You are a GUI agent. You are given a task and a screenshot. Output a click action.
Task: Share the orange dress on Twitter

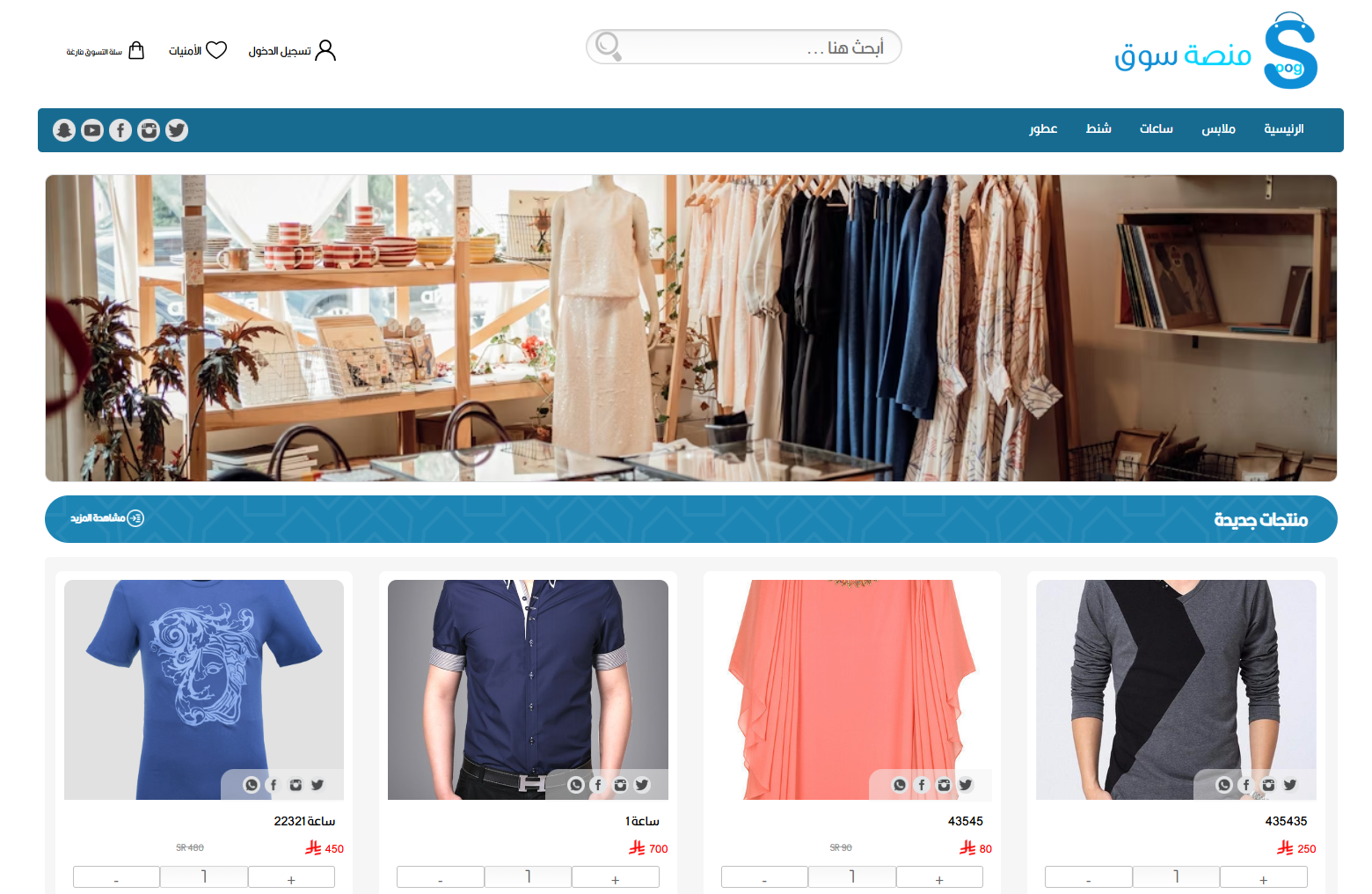[966, 785]
